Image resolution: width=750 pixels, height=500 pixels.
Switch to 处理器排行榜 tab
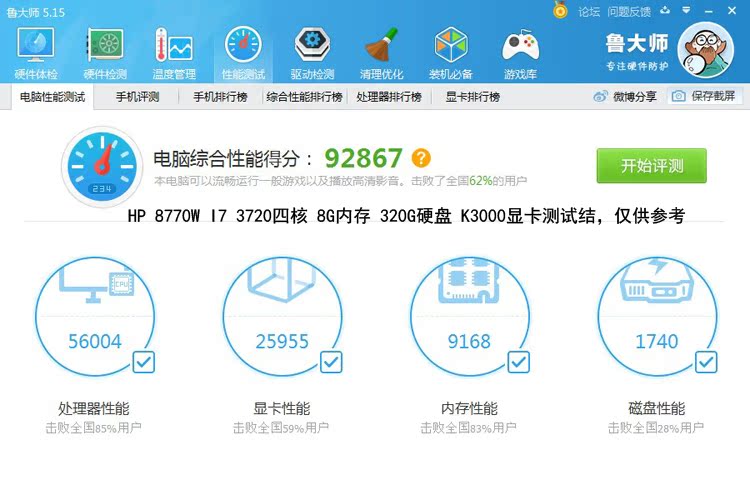(x=388, y=97)
